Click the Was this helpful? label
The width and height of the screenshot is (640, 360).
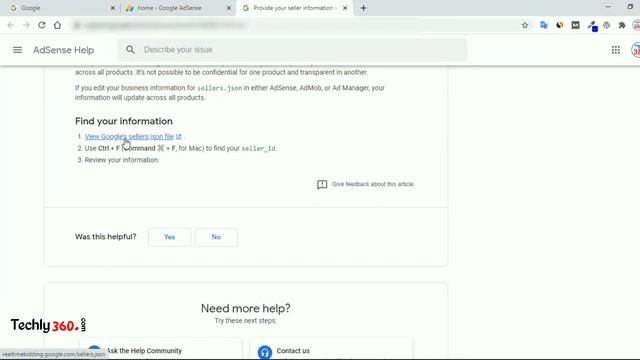pyautogui.click(x=106, y=237)
